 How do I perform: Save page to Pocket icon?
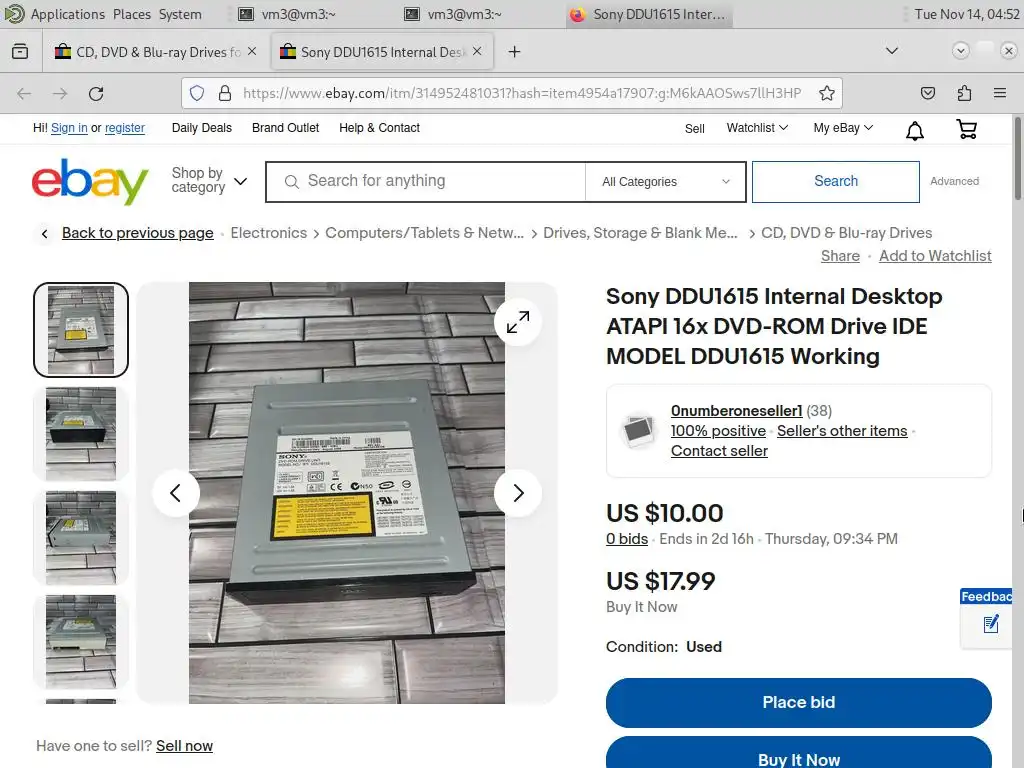(x=927, y=93)
